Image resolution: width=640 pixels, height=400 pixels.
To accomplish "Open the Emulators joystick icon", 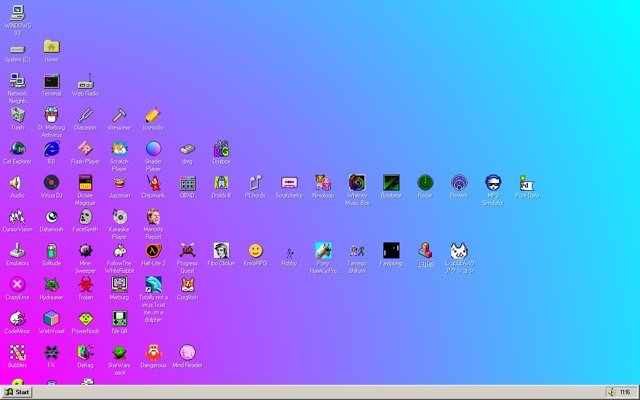I will coord(18,251).
